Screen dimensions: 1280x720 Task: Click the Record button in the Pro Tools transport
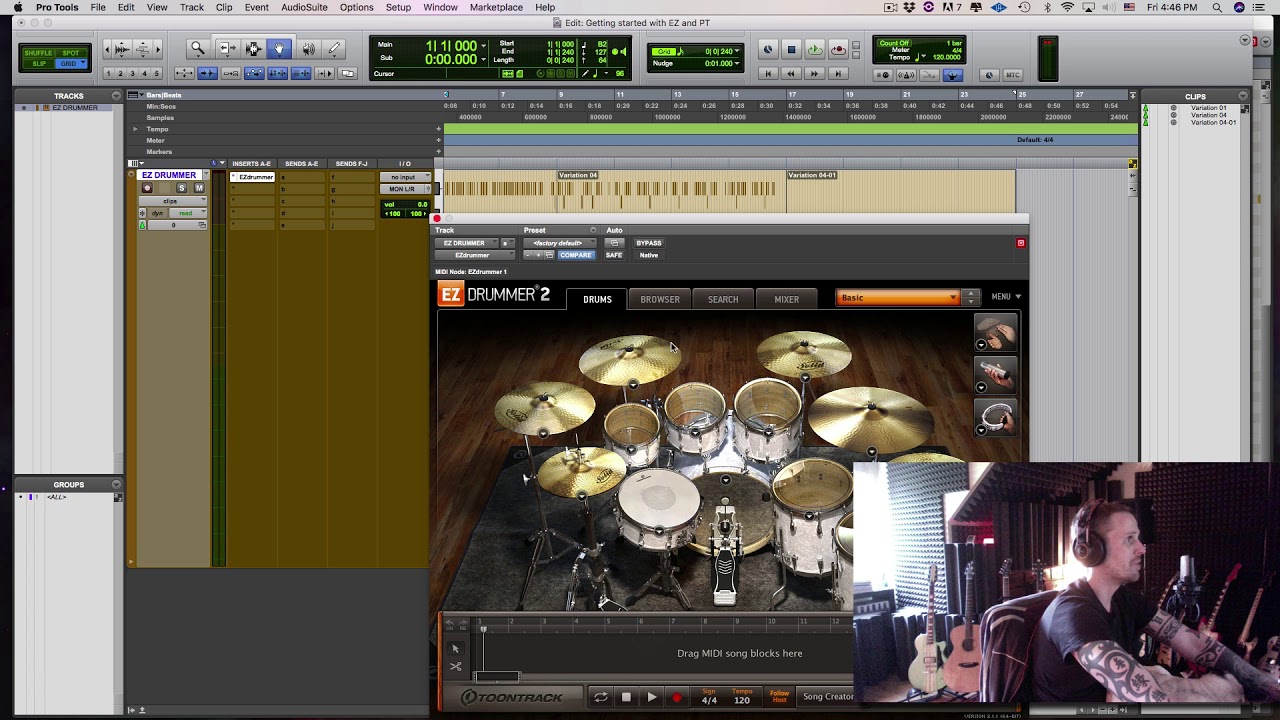coord(838,50)
